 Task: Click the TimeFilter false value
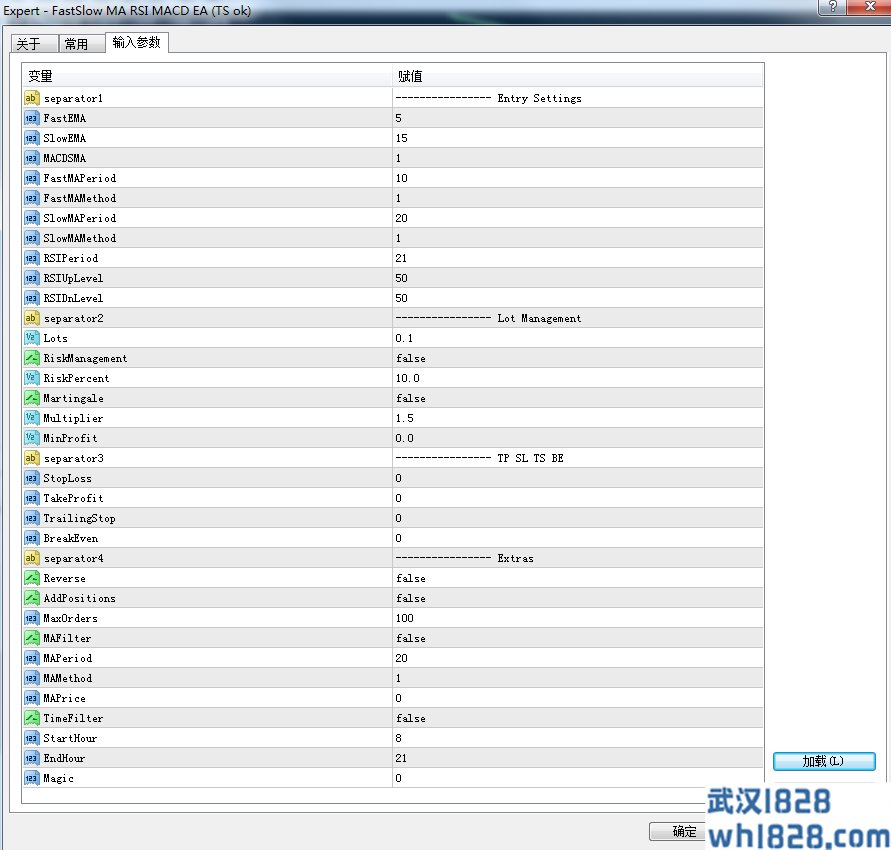pos(411,718)
